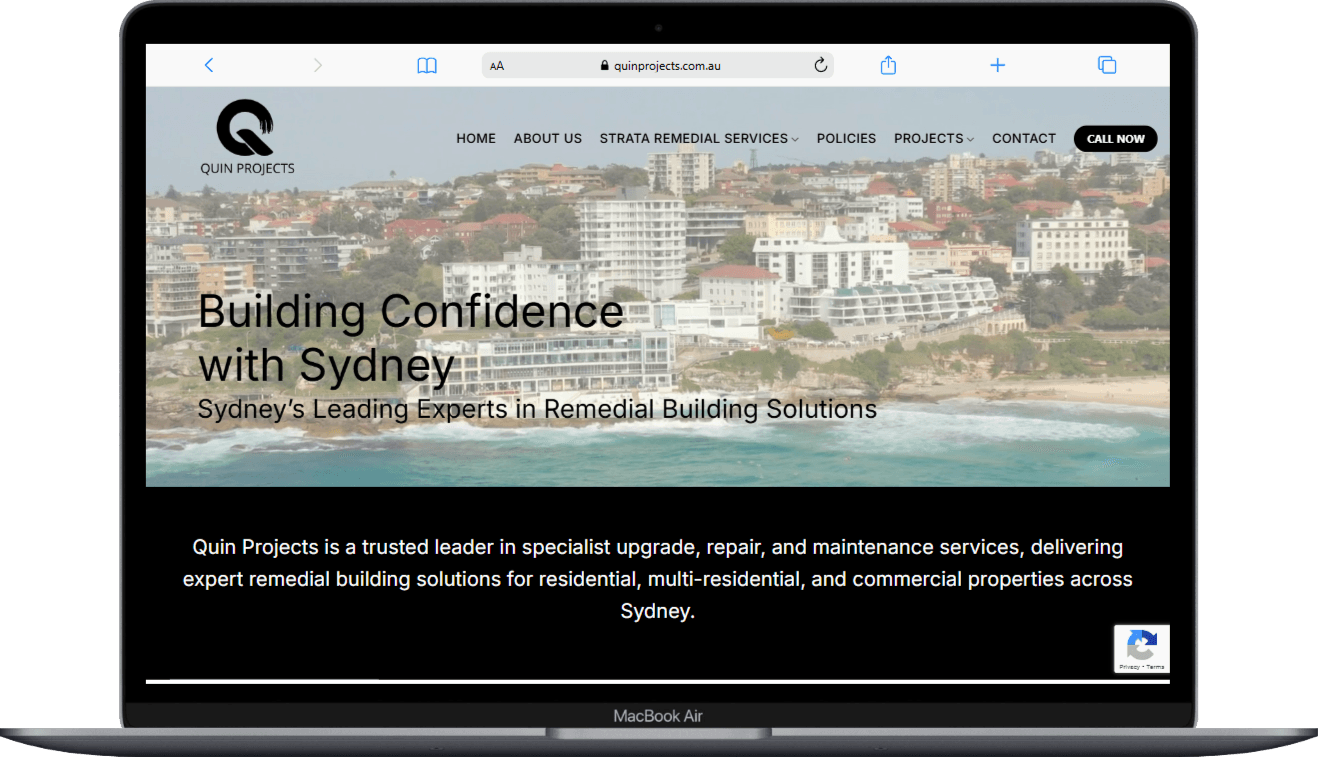Expand Strata Remedial Services dropdown
Viewport: 1318px width, 757px height.
(698, 139)
